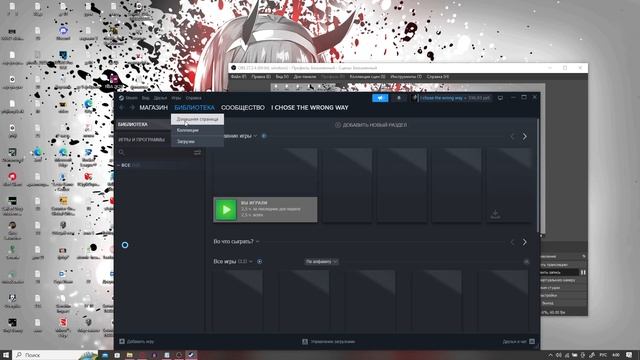The height and width of the screenshot is (360, 640).
Task: Click 'Выход' button in OBS controls
Action: (562, 303)
